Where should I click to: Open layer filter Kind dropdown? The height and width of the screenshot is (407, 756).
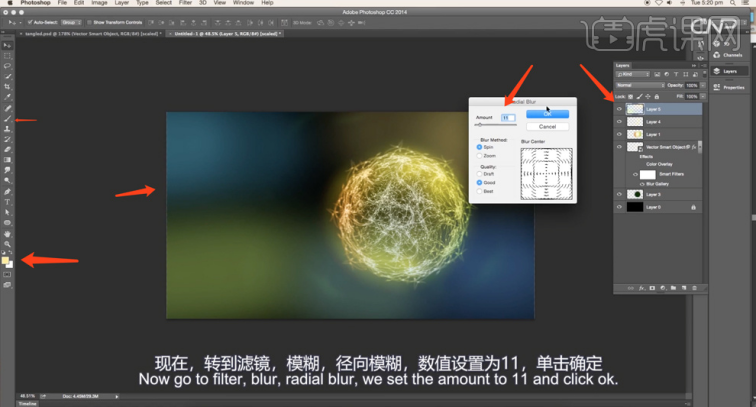pos(633,74)
